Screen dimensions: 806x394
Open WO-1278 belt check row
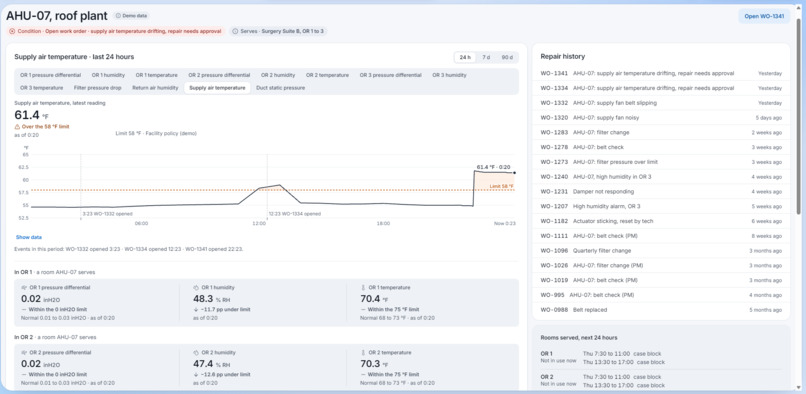[x=661, y=148]
